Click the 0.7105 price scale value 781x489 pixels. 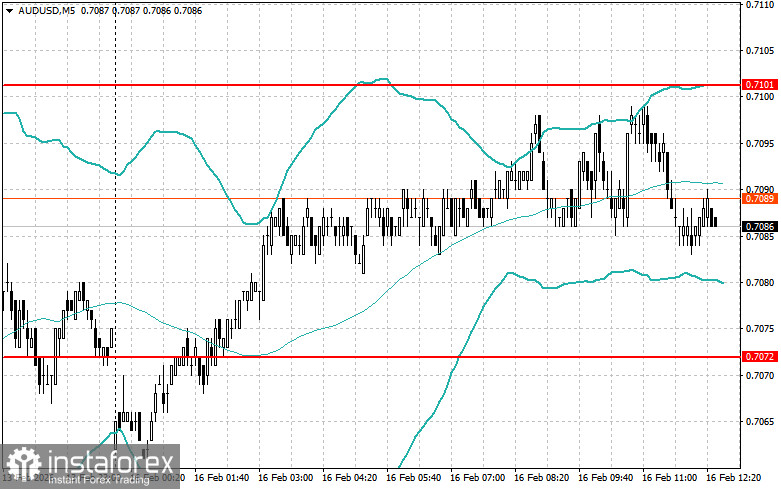click(760, 51)
